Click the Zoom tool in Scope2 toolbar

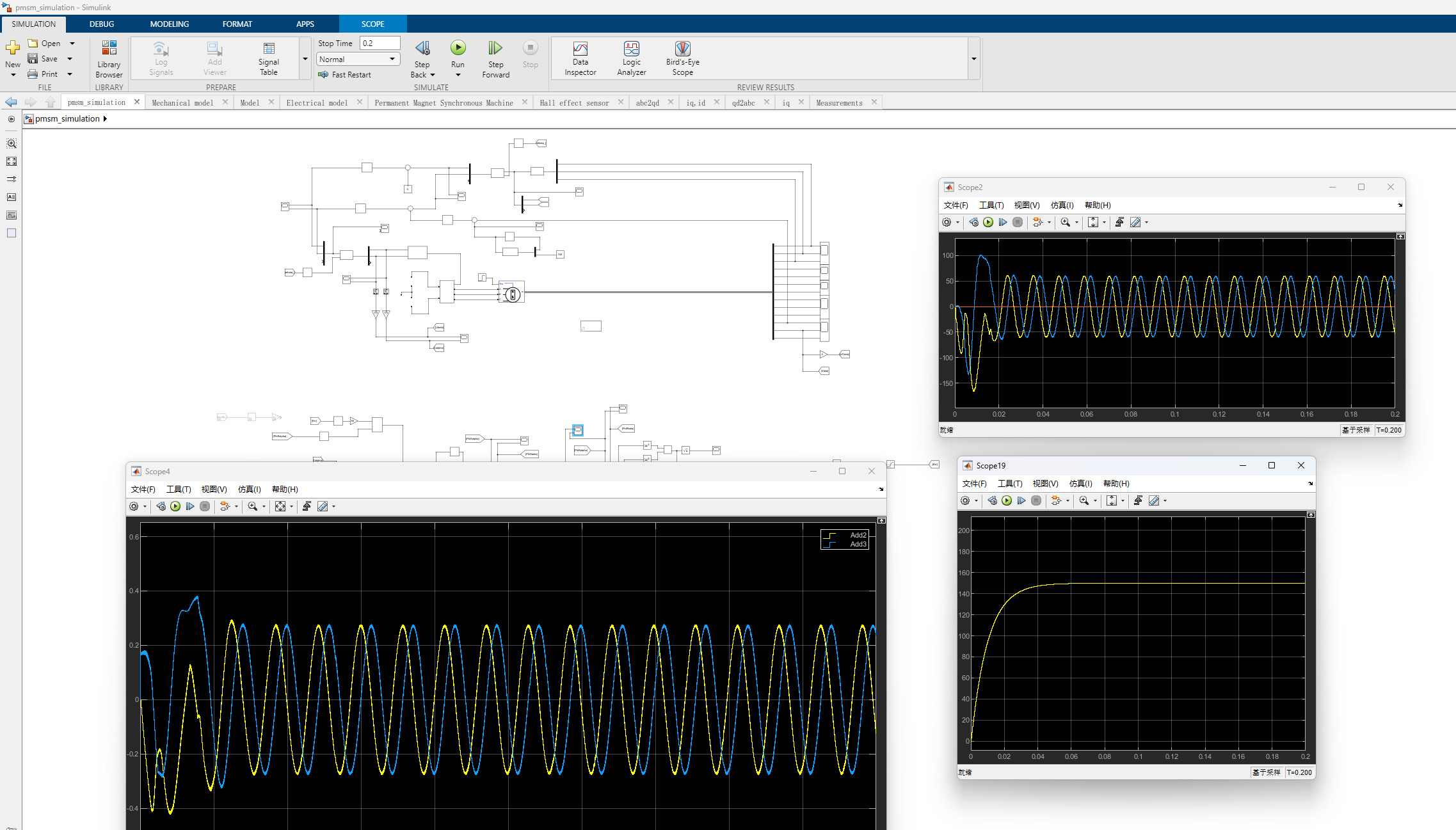click(1065, 223)
